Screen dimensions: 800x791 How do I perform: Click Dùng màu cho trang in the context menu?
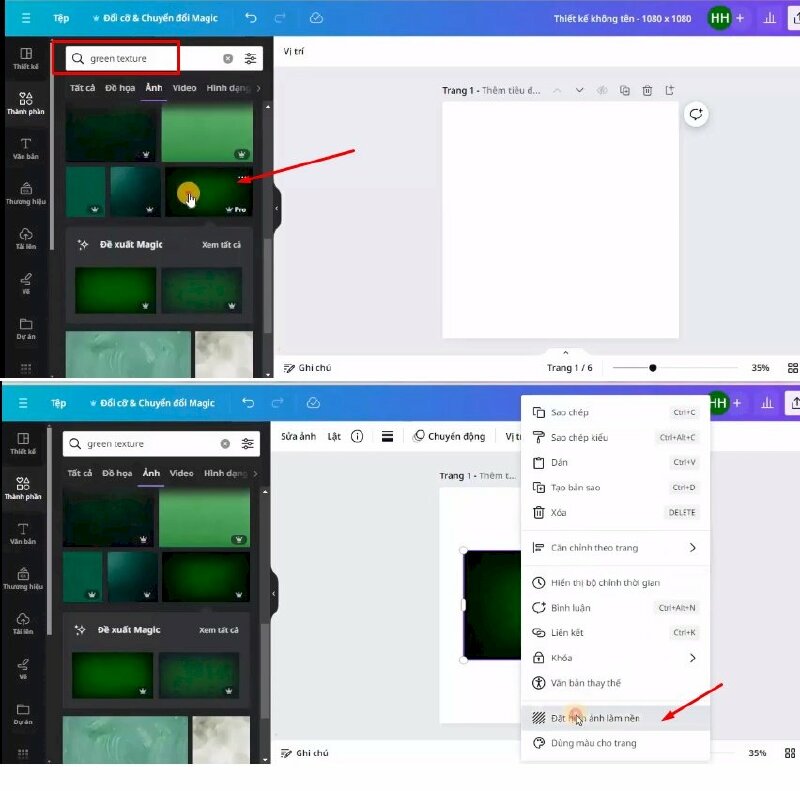point(593,743)
